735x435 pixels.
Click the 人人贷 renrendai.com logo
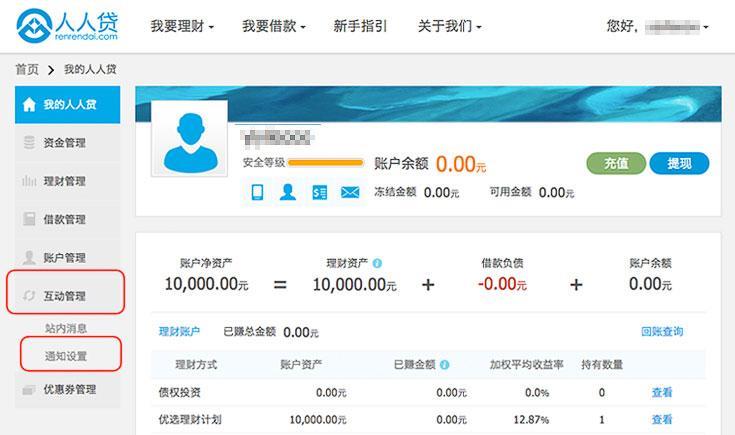click(x=67, y=26)
